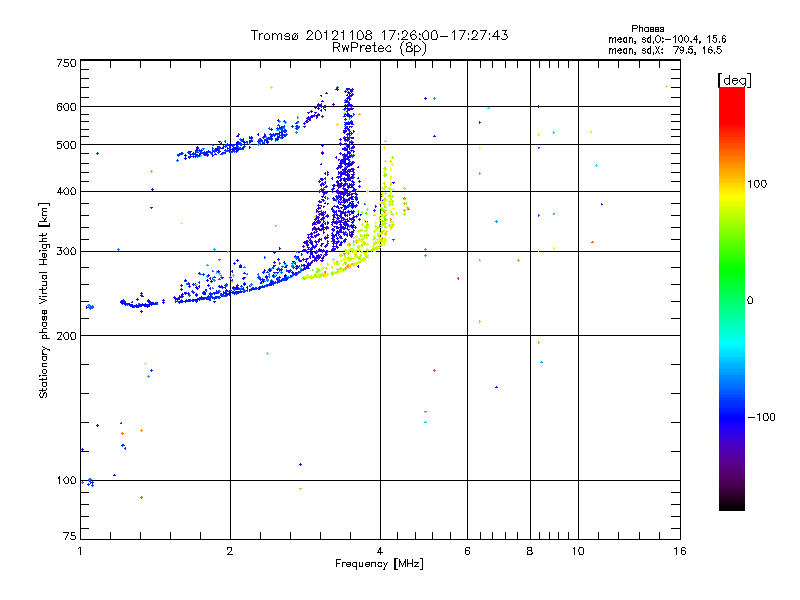
Task: Click the 'Phases' heading in statistics block
Action: click(x=647, y=29)
